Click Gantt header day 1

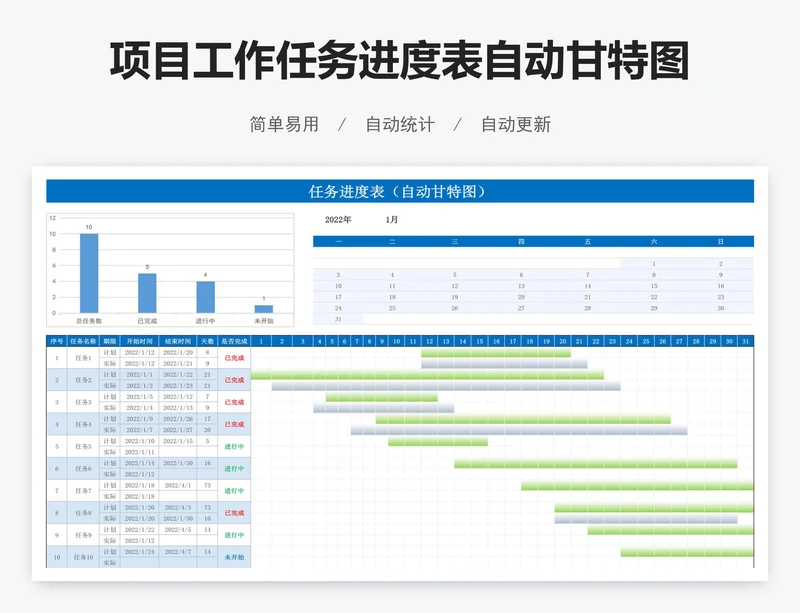click(261, 341)
